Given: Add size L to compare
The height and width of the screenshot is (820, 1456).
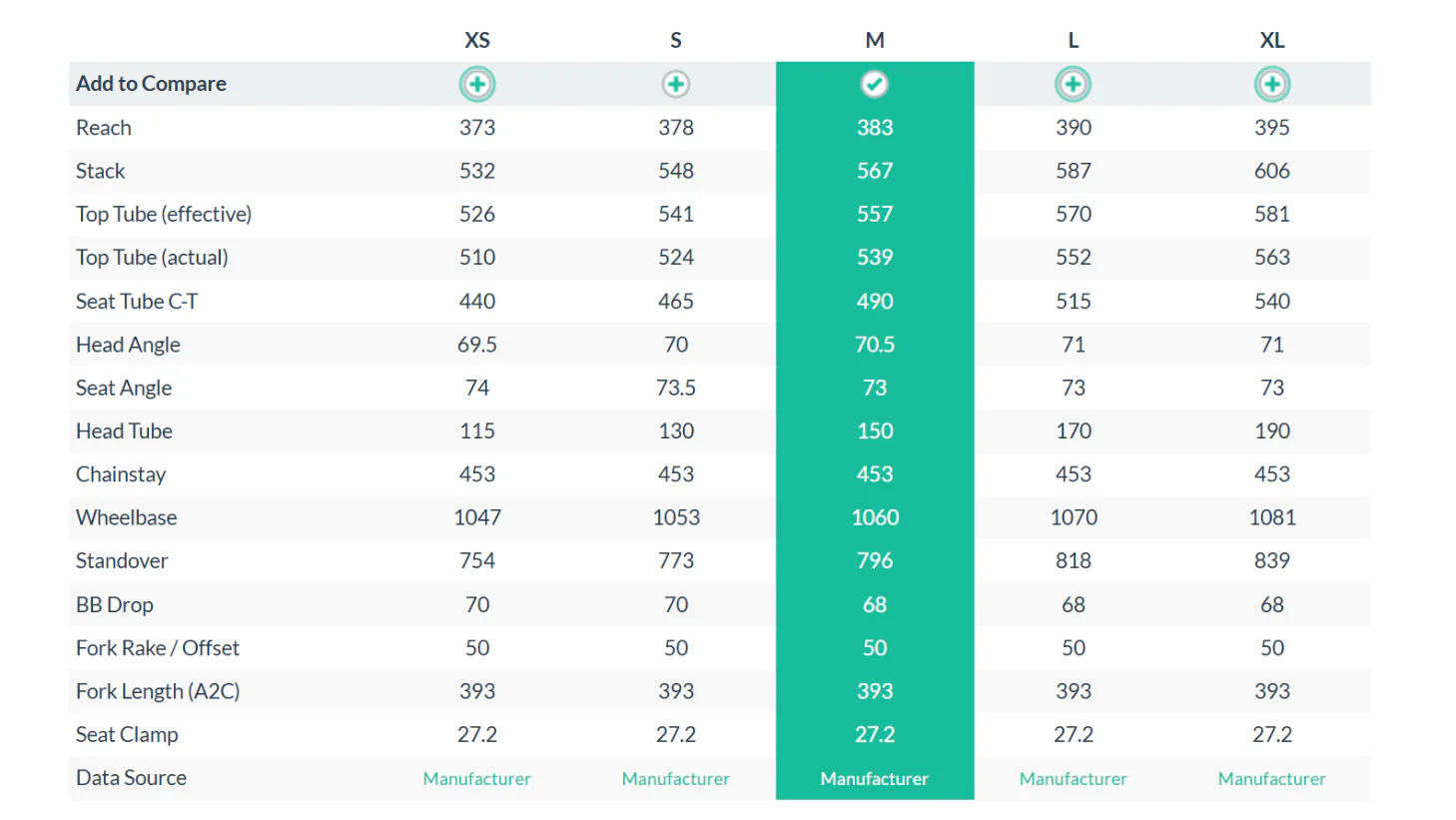Looking at the screenshot, I should click(x=1074, y=84).
